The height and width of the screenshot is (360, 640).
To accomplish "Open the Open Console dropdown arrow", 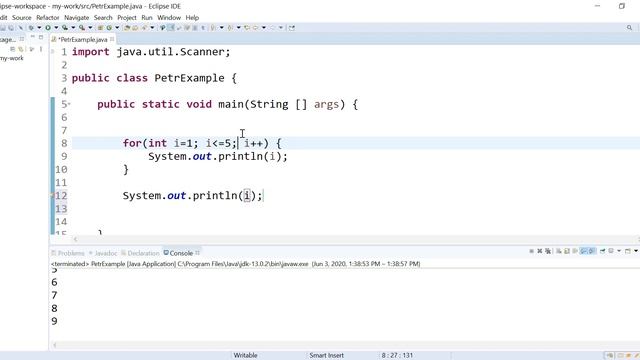I will (x=636, y=251).
